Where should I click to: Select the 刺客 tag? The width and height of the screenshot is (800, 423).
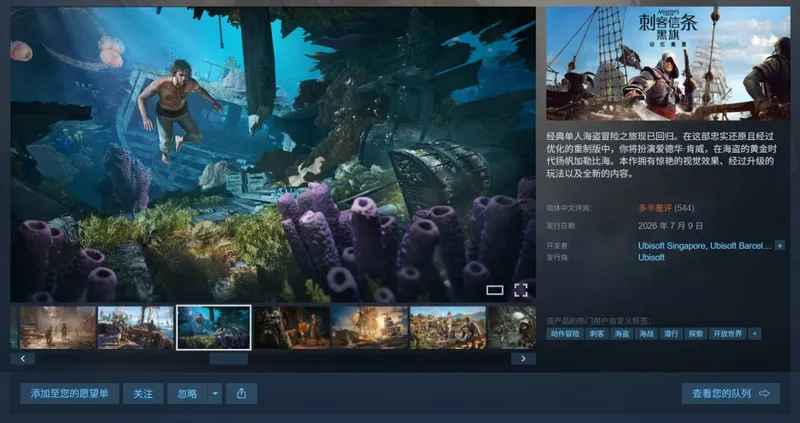pos(597,334)
